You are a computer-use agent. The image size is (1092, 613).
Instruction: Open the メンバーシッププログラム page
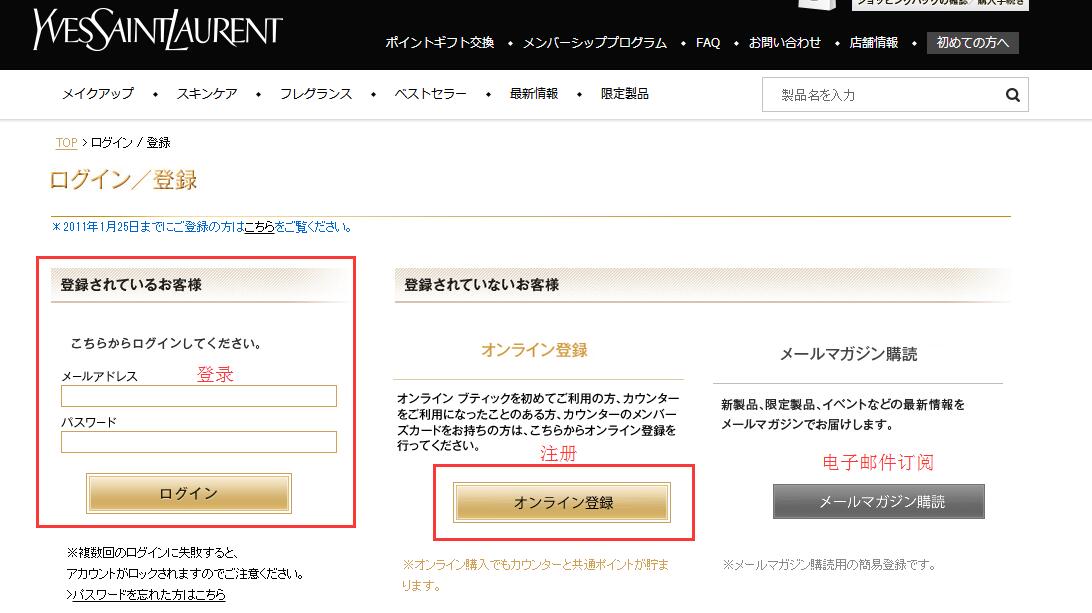point(595,43)
